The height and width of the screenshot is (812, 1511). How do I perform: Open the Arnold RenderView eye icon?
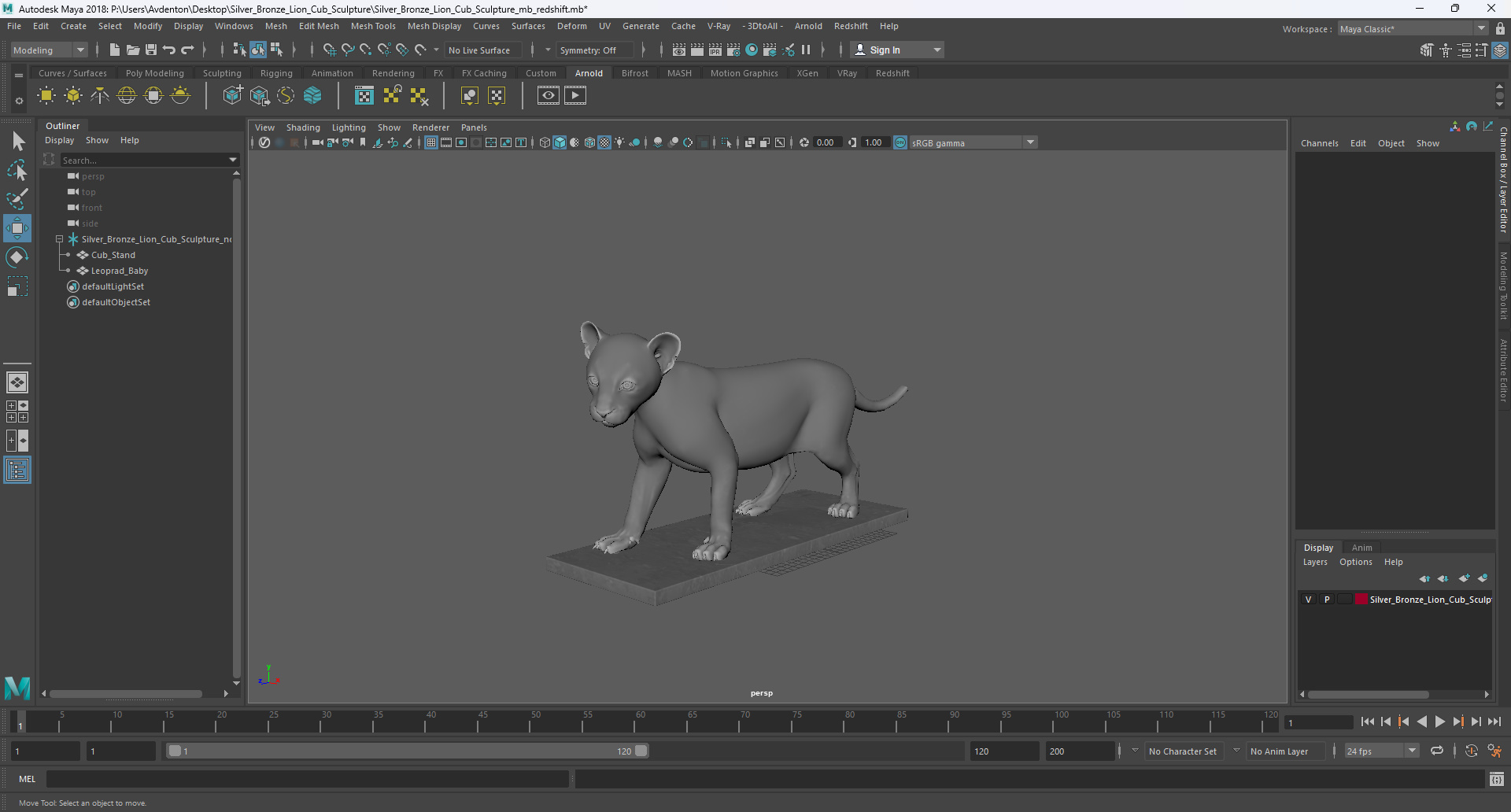(549, 96)
